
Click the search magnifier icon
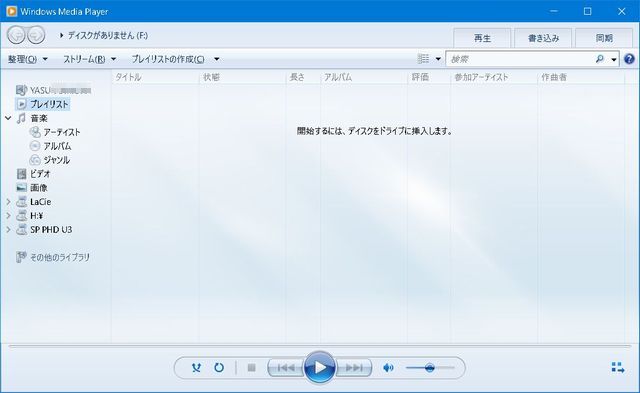tap(600, 59)
